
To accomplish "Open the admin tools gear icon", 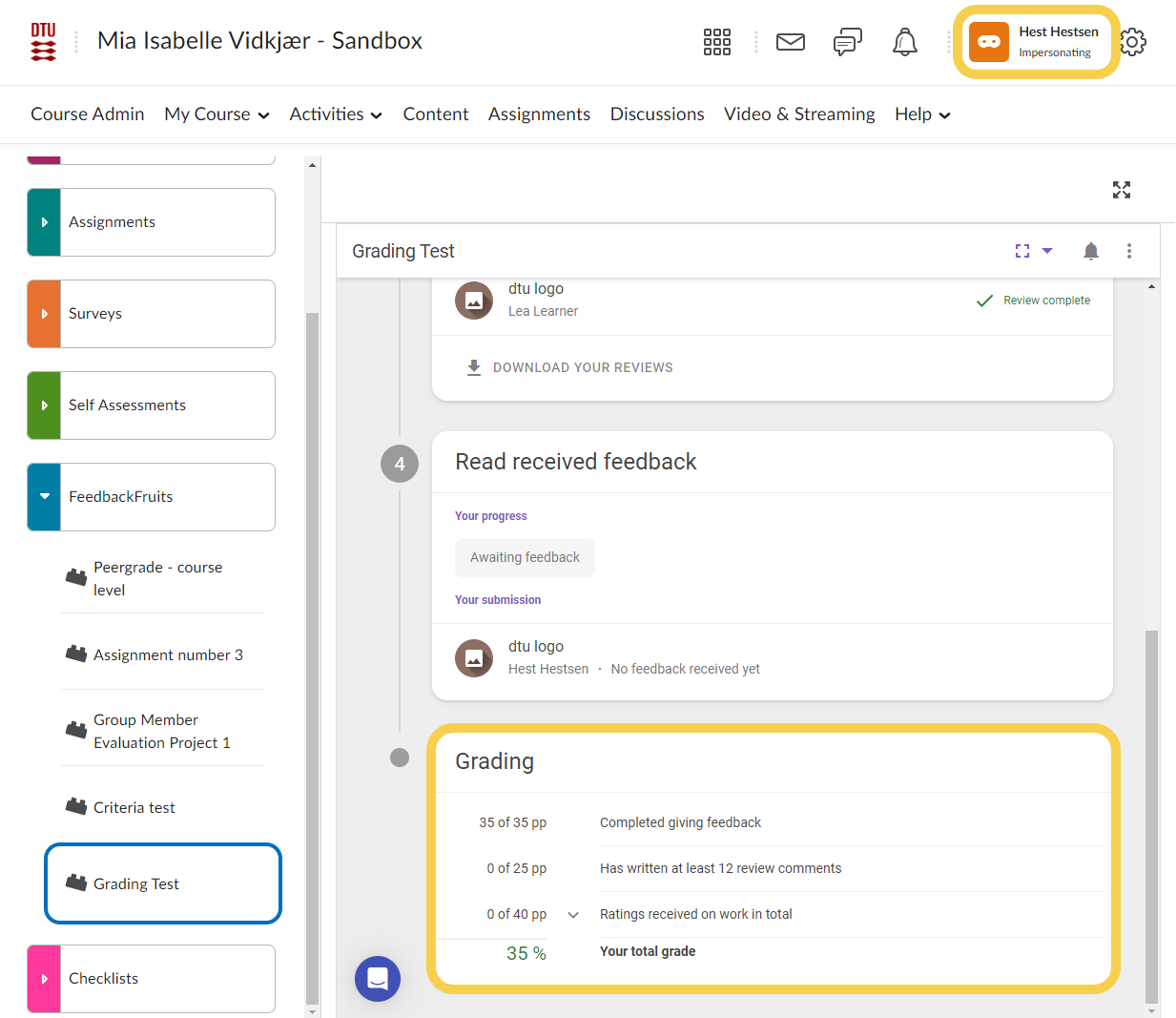I will (x=1132, y=42).
